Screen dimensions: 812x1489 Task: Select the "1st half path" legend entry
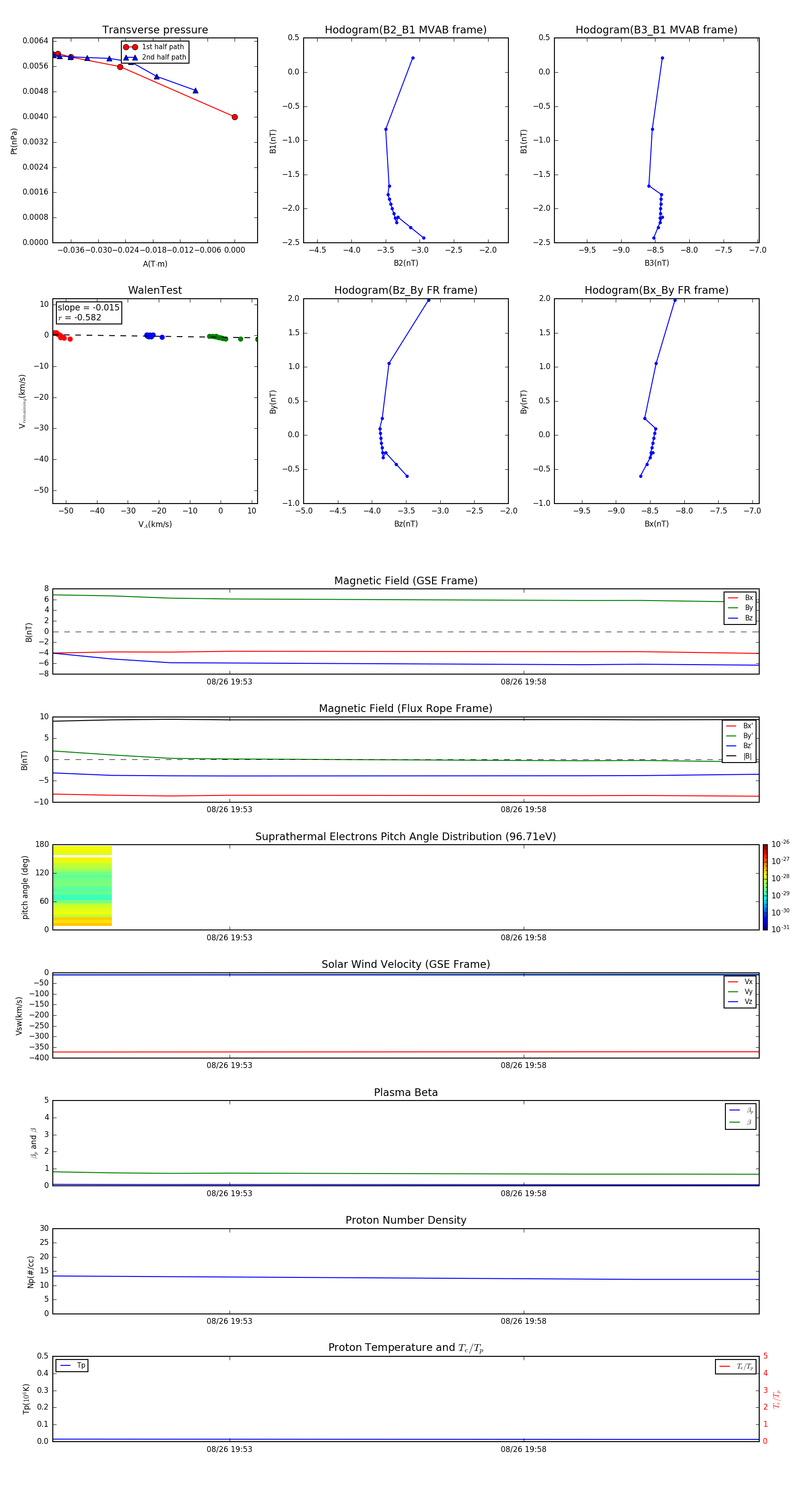(x=154, y=47)
